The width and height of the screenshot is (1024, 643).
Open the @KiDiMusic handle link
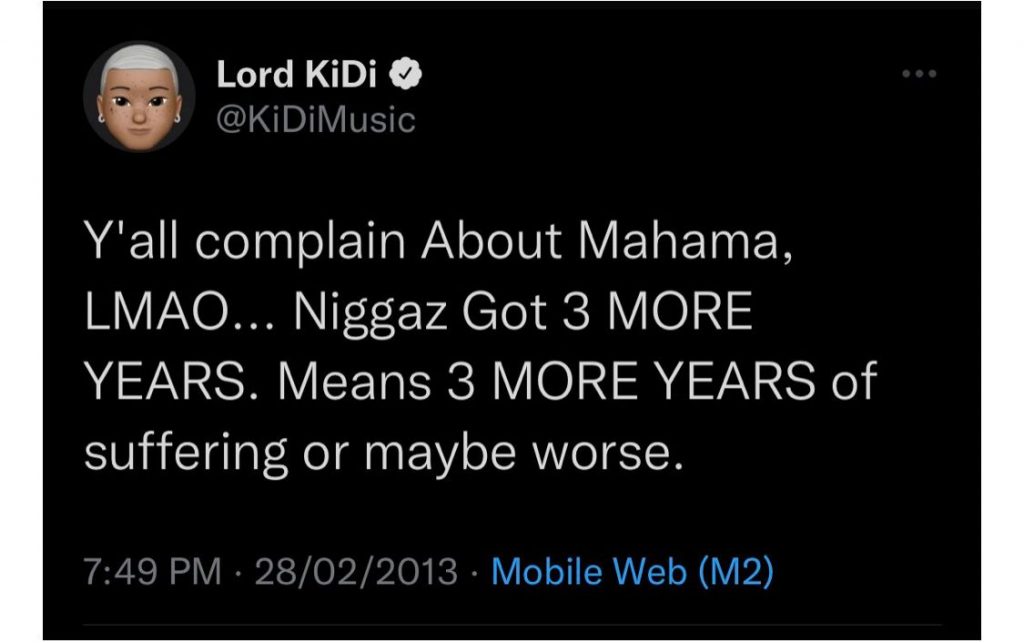pyautogui.click(x=315, y=120)
